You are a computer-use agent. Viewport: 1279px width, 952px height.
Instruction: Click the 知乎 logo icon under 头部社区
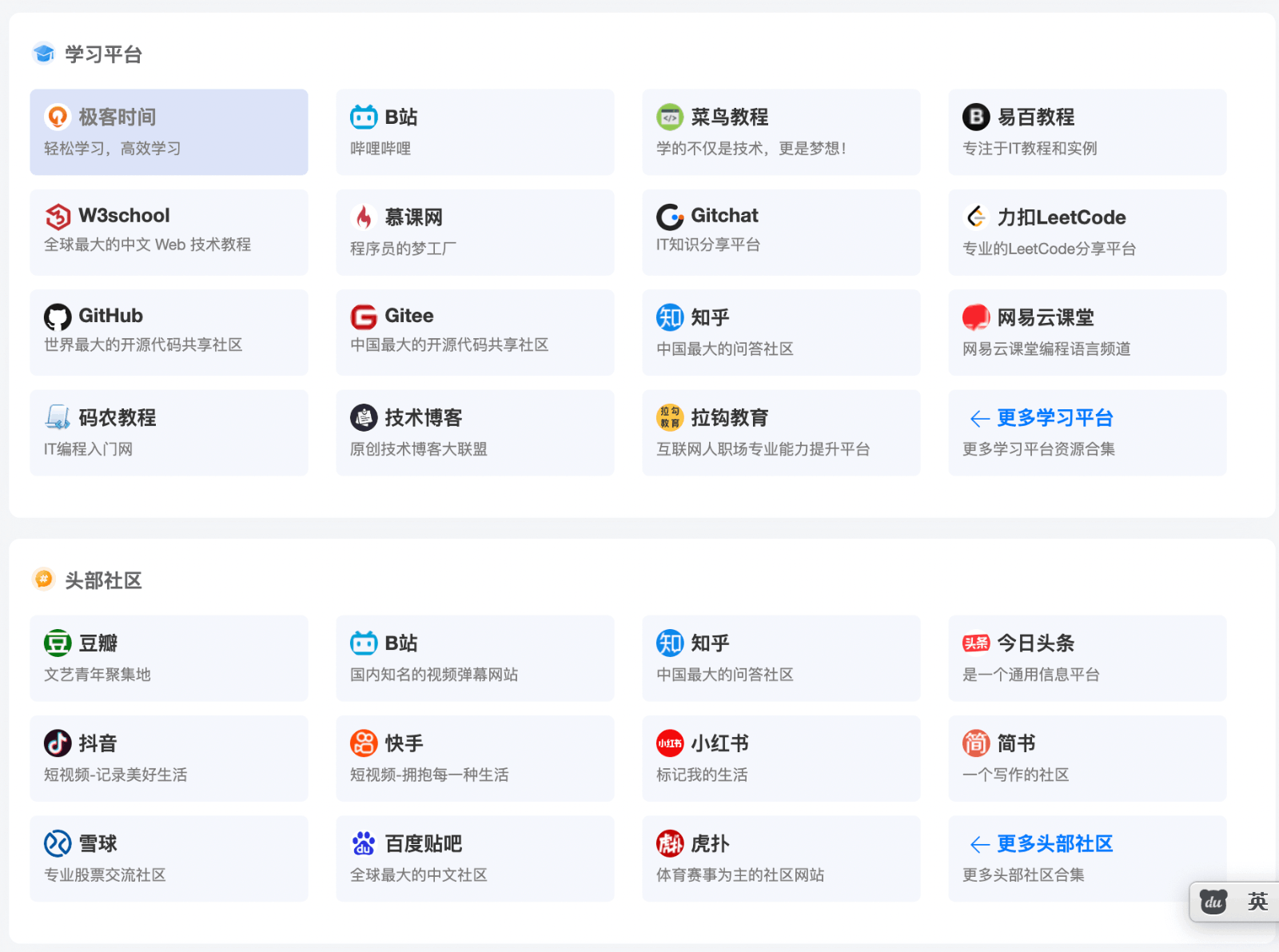pyautogui.click(x=669, y=643)
